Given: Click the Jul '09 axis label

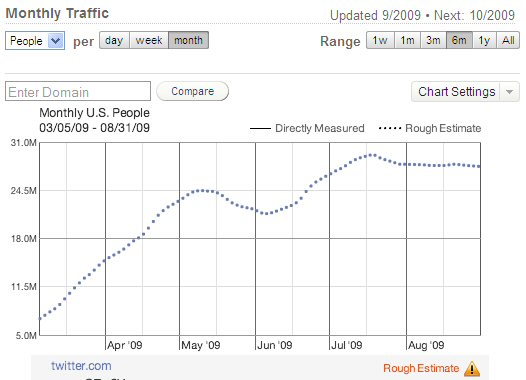Looking at the screenshot, I should [347, 345].
